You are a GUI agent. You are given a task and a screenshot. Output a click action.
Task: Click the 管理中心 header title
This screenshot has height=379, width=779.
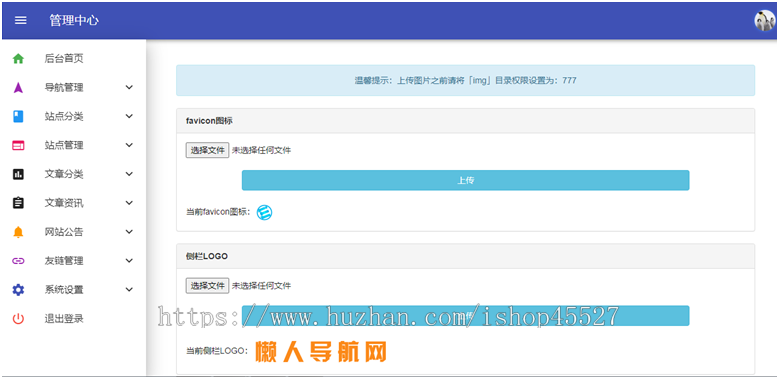74,20
